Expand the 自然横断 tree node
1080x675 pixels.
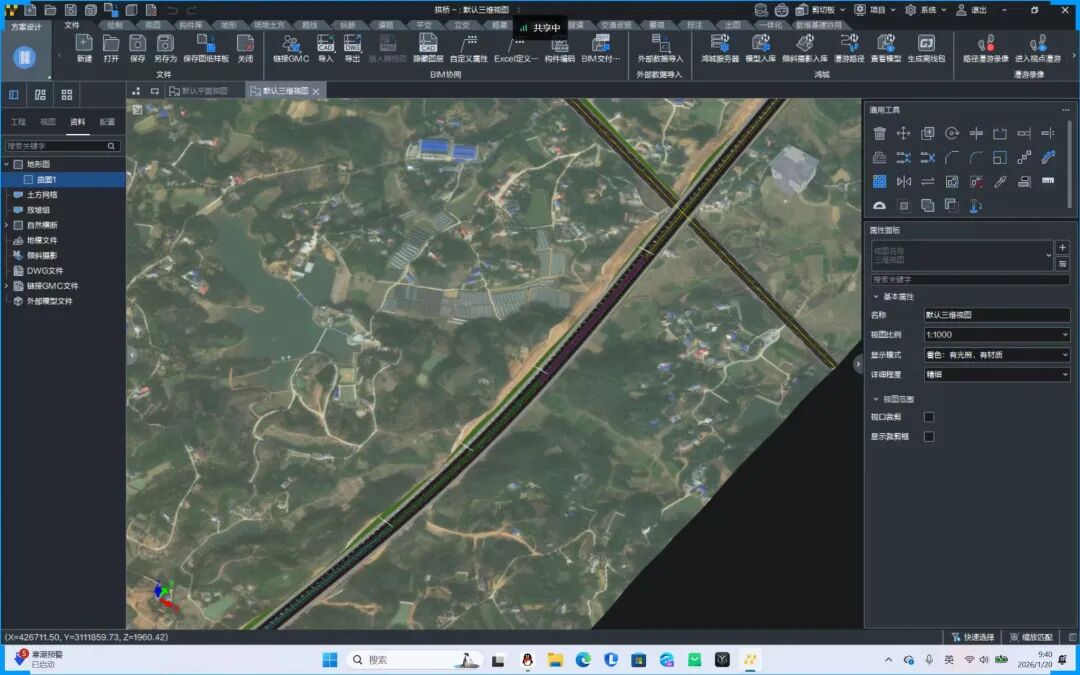(7, 225)
